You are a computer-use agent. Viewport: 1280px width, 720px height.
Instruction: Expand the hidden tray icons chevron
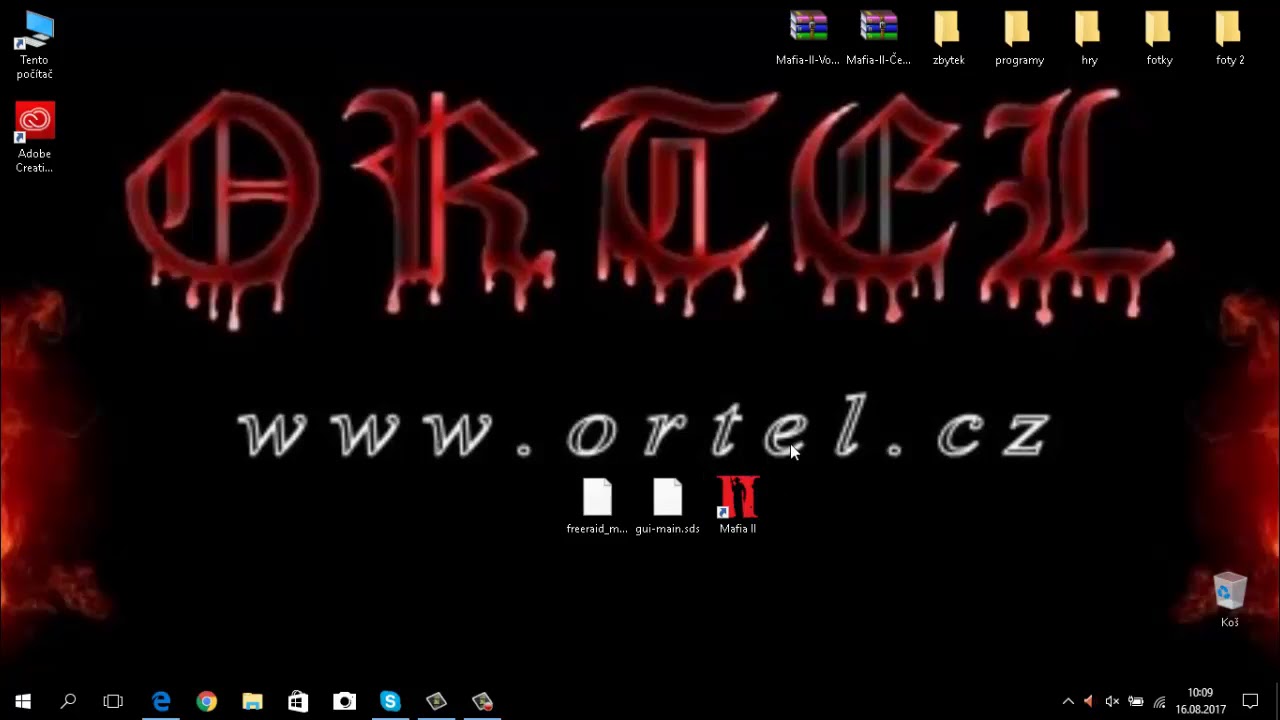pos(1068,701)
